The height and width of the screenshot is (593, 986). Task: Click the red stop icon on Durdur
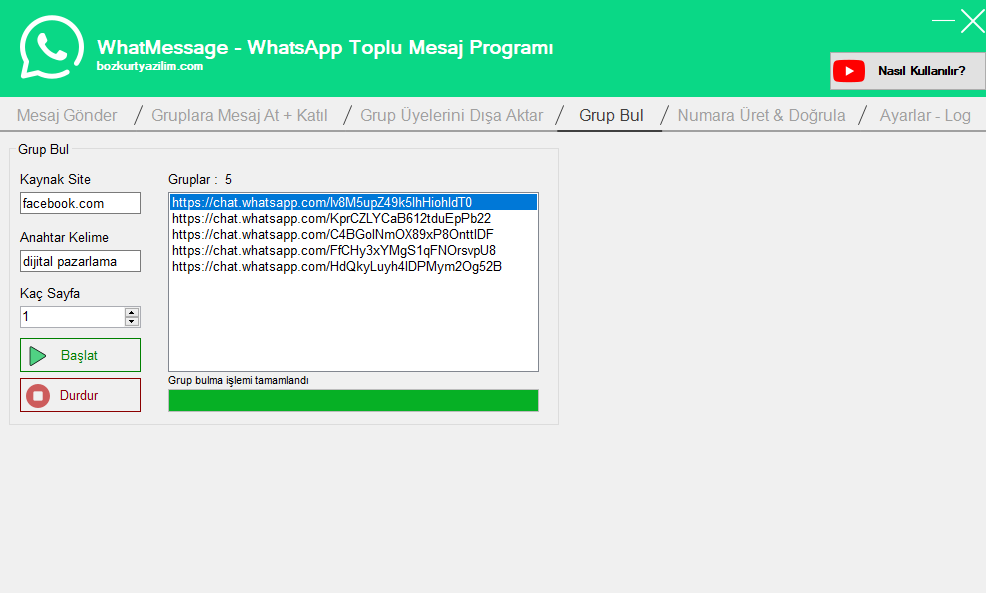[38, 396]
